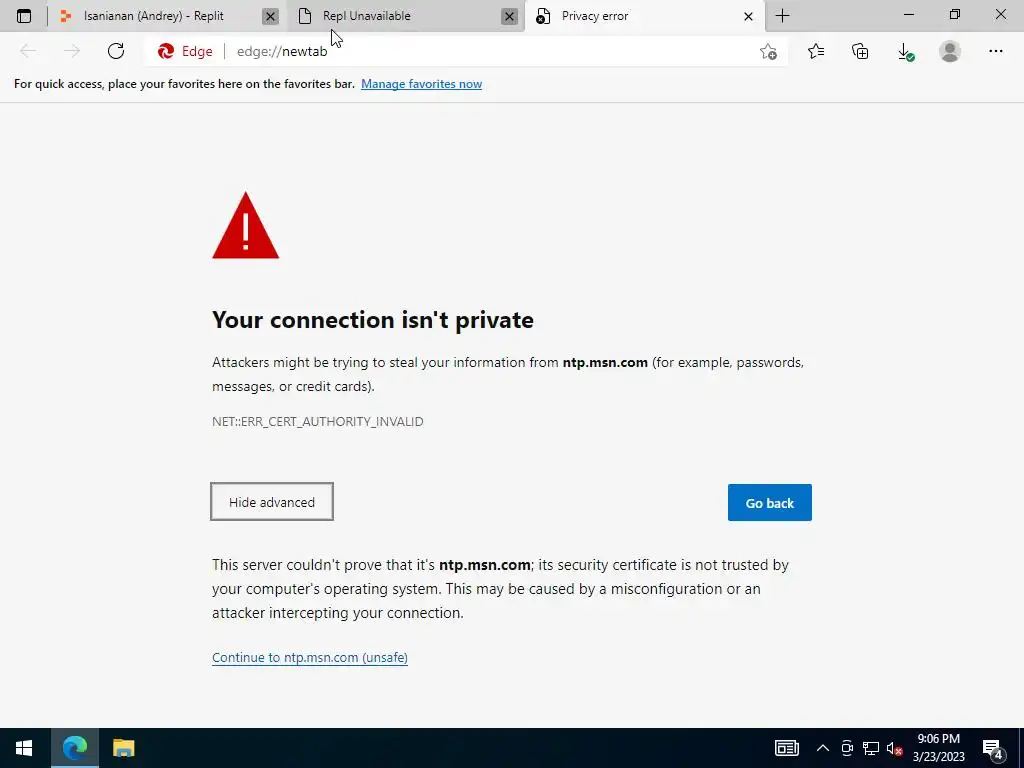1024x768 pixels.
Task: Click the browser back arrow
Action: [x=28, y=51]
